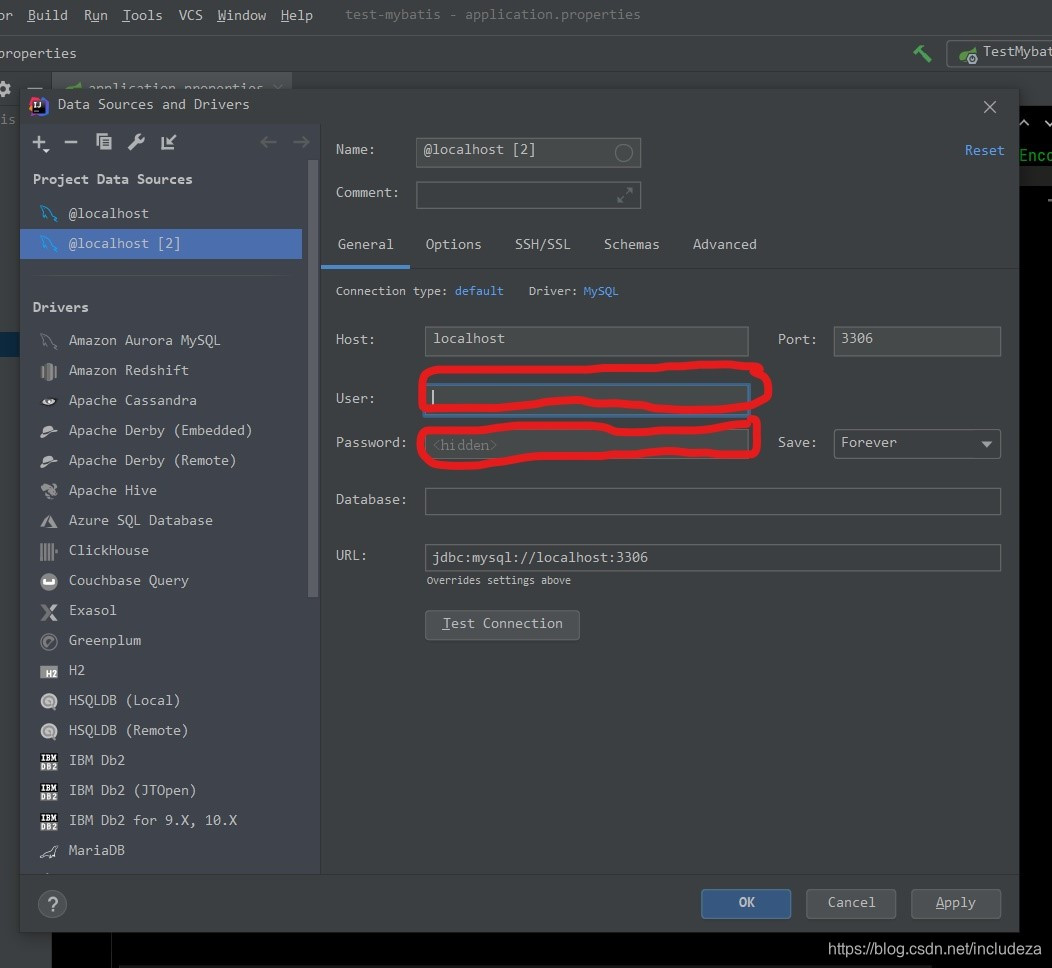Switch to the SSH/SSL tab
The width and height of the screenshot is (1052, 968).
(543, 244)
